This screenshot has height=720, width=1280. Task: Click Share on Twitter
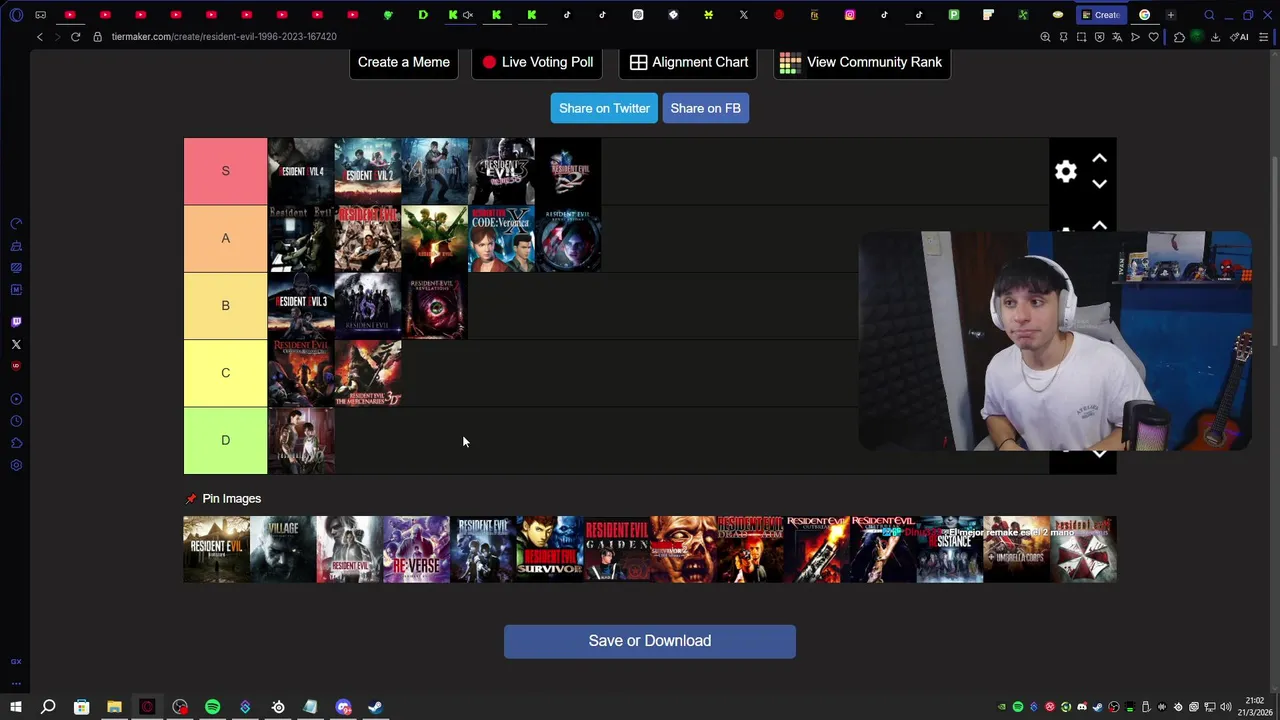(604, 108)
